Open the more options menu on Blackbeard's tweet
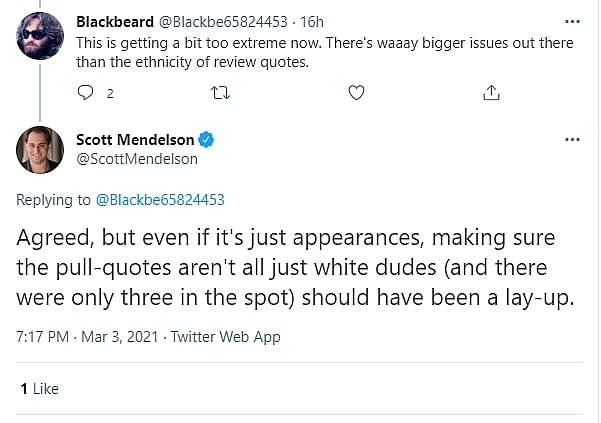 [x=570, y=20]
